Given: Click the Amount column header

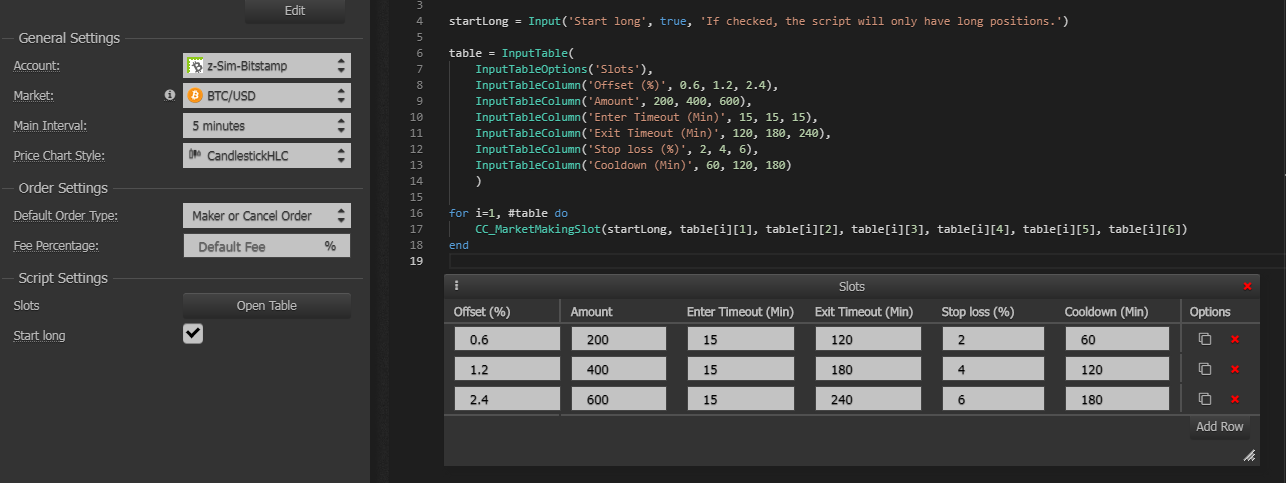Looking at the screenshot, I should click(x=592, y=312).
